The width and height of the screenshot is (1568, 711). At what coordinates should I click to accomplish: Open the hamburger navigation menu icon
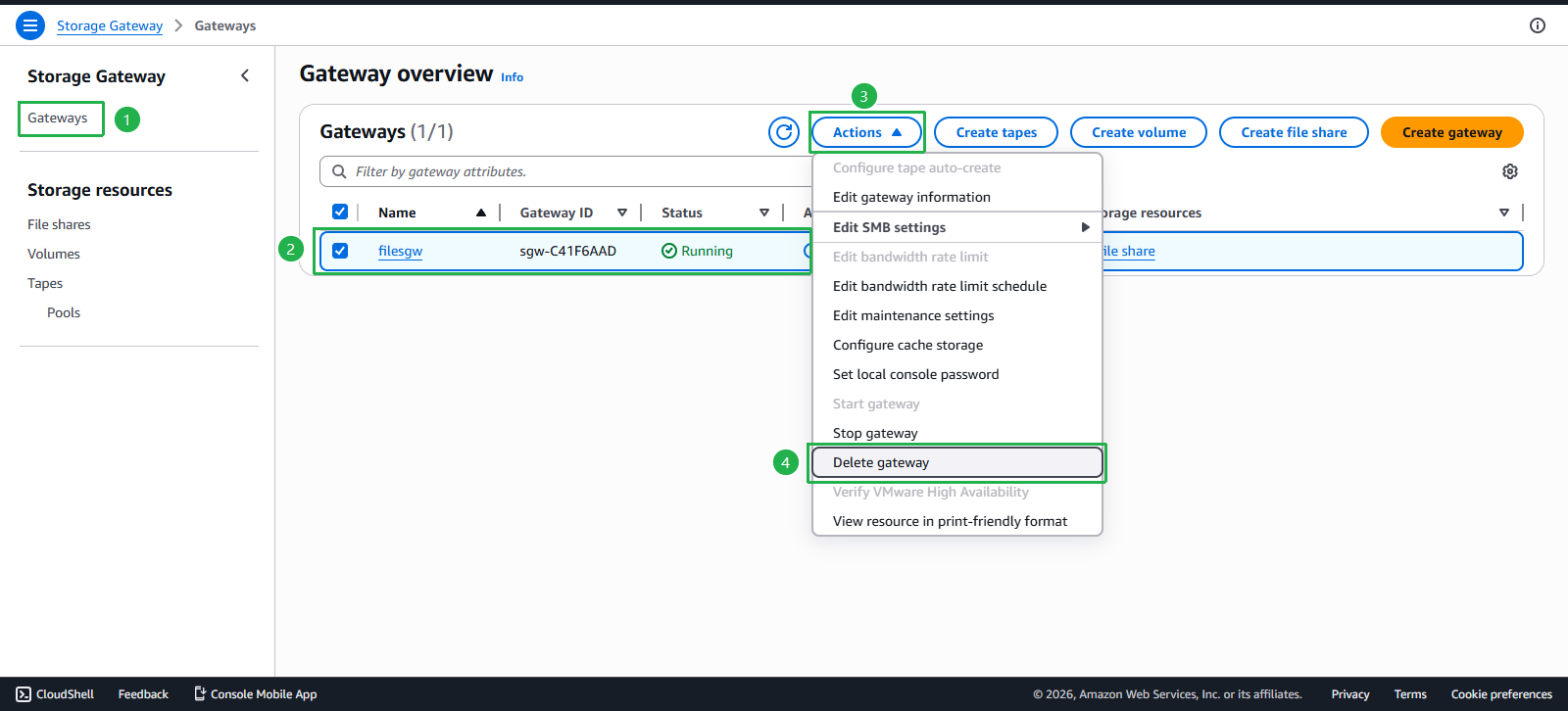(30, 25)
